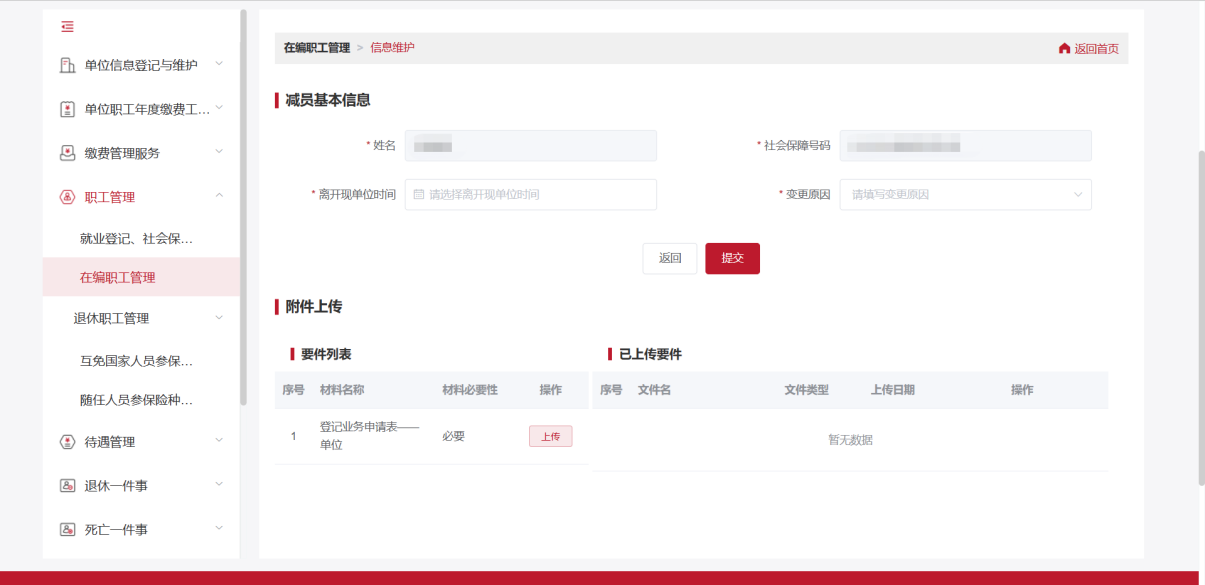Collapse the sidebar navigation menu icon
1205x585 pixels.
(68, 28)
